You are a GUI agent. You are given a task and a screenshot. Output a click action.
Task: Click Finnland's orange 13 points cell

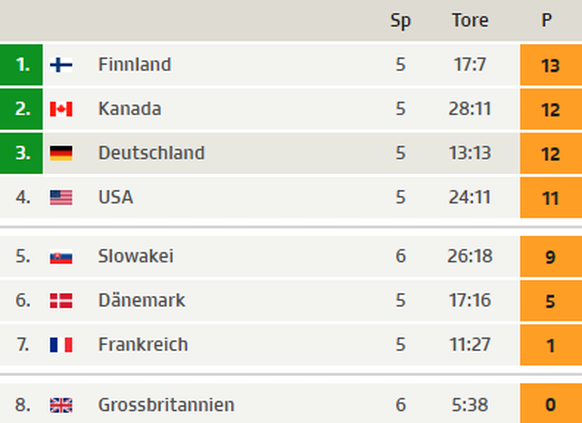[x=551, y=65]
